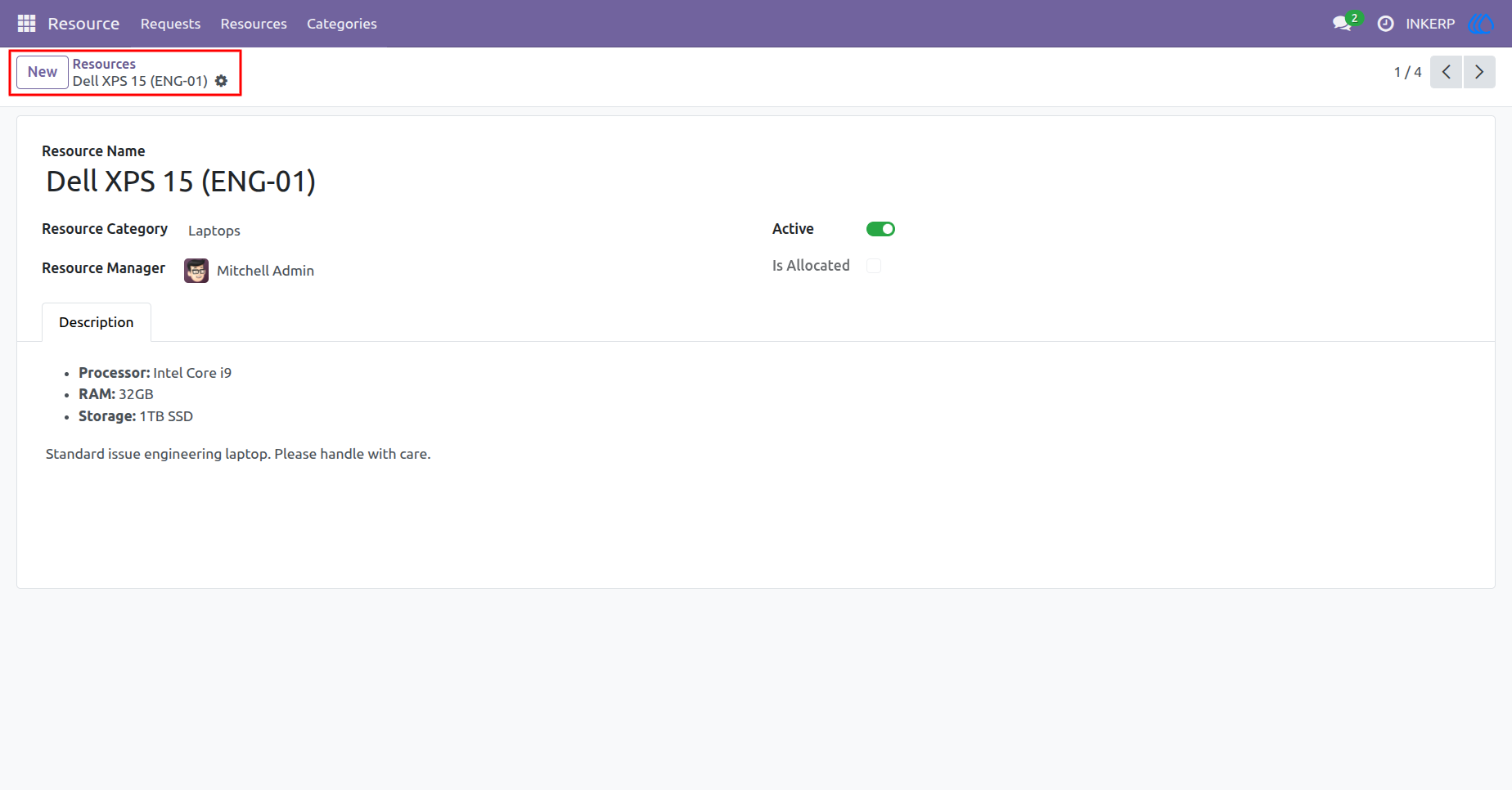1512x790 pixels.
Task: Go to previous record with left arrow
Action: click(1446, 72)
